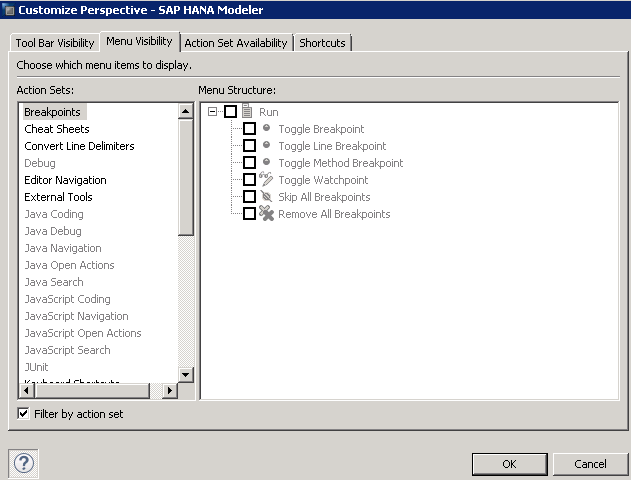This screenshot has height=480, width=631.
Task: Disable the Filter by action set checkbox
Action: [24, 413]
